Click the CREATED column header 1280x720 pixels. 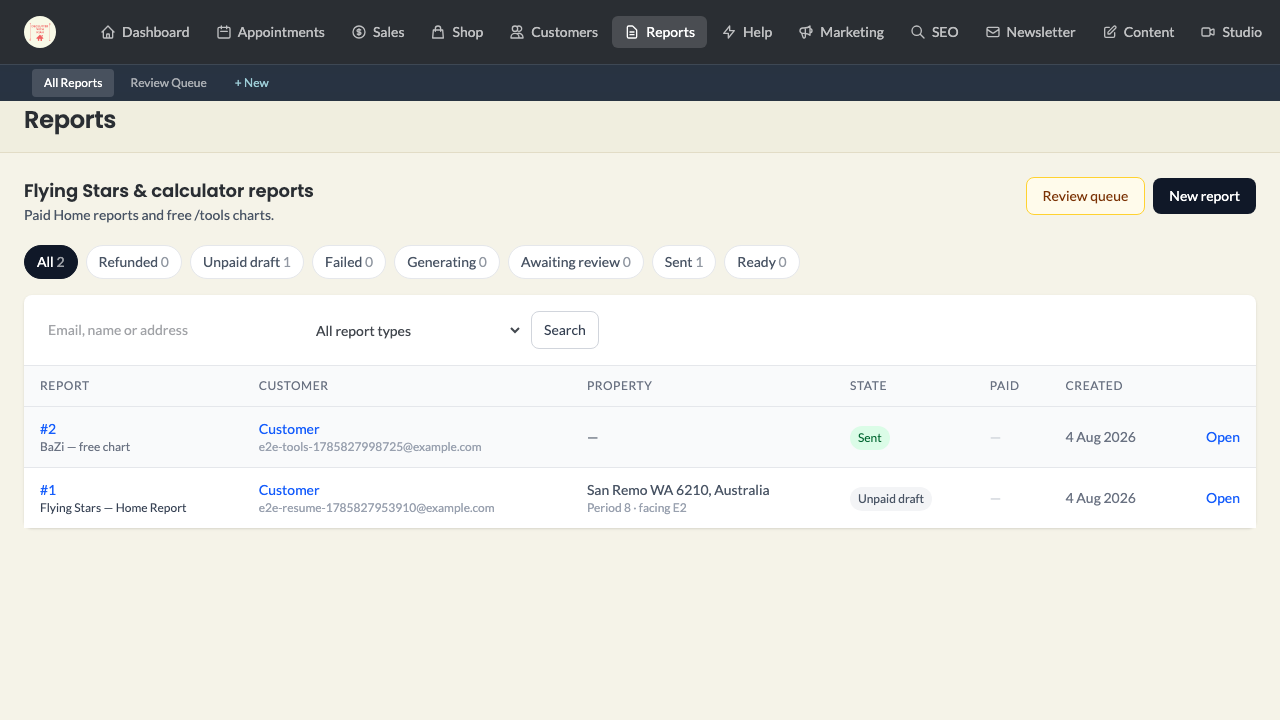click(x=1094, y=386)
